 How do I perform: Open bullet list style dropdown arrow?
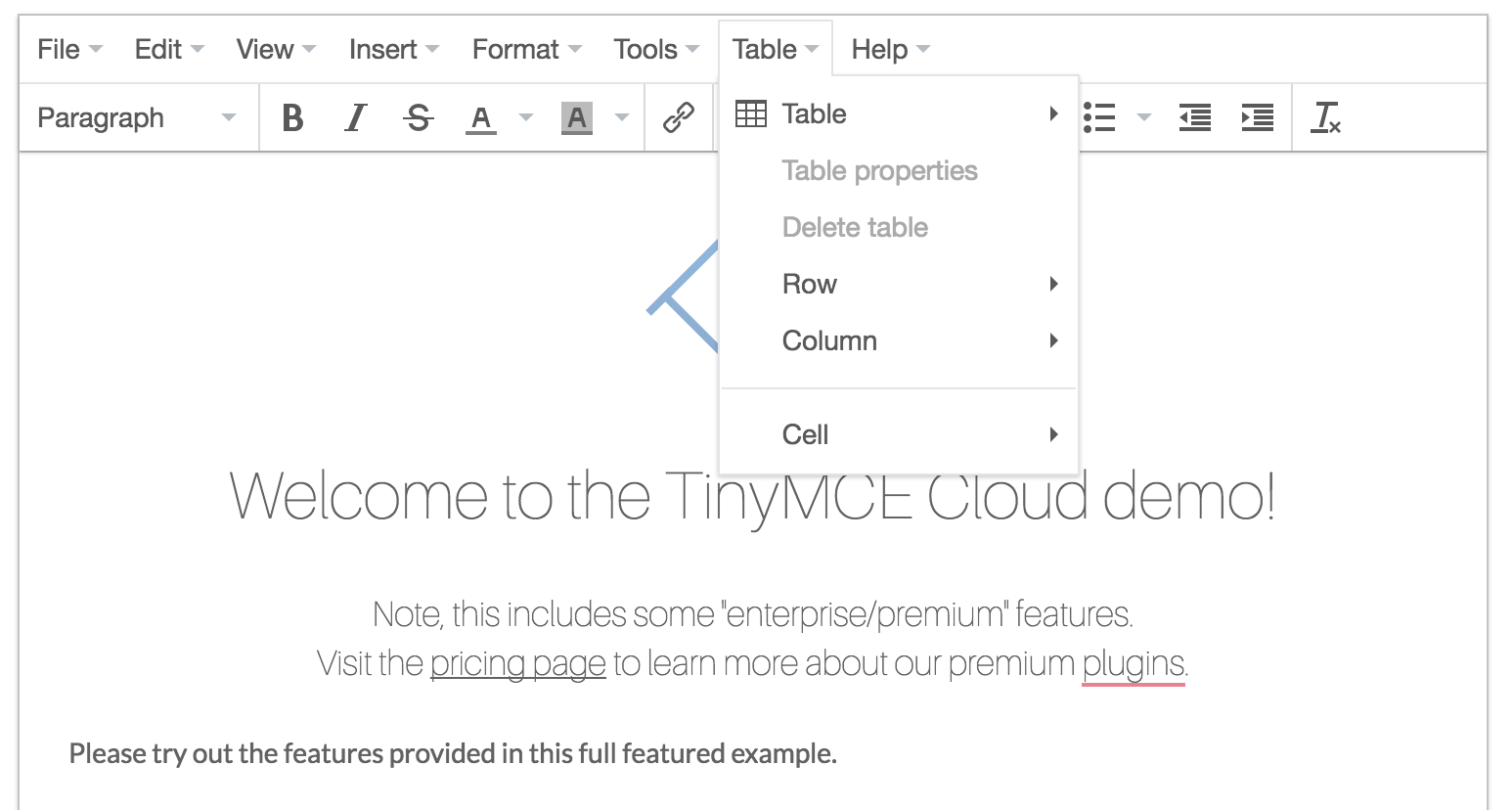tap(1143, 118)
